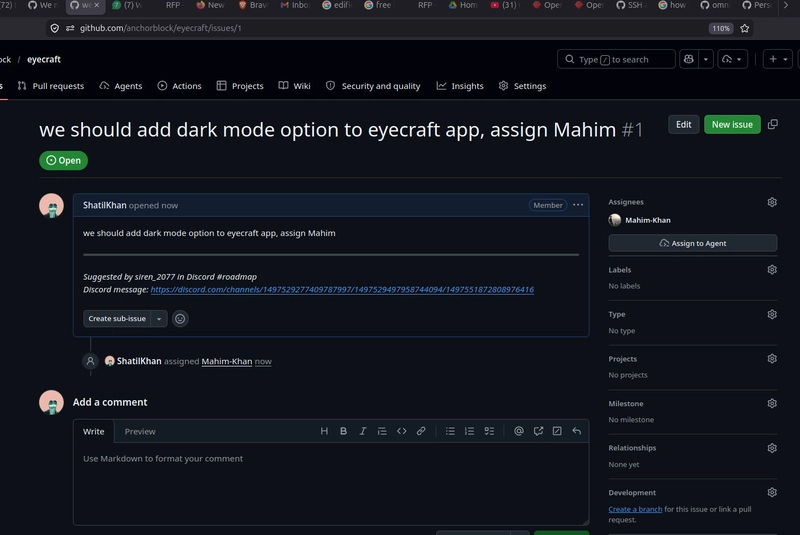800x535 pixels.
Task: Expand the Create sub-issue dropdown arrow
Action: coord(159,319)
